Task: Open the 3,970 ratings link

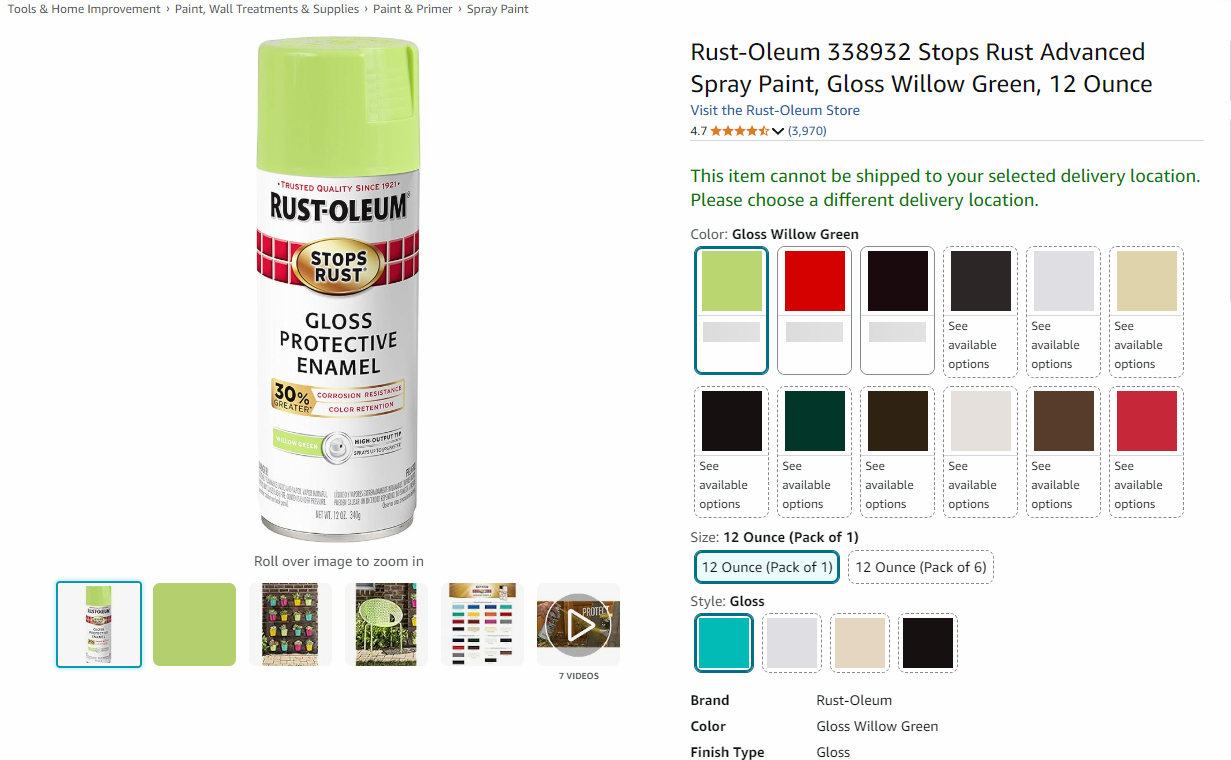Action: (x=807, y=131)
